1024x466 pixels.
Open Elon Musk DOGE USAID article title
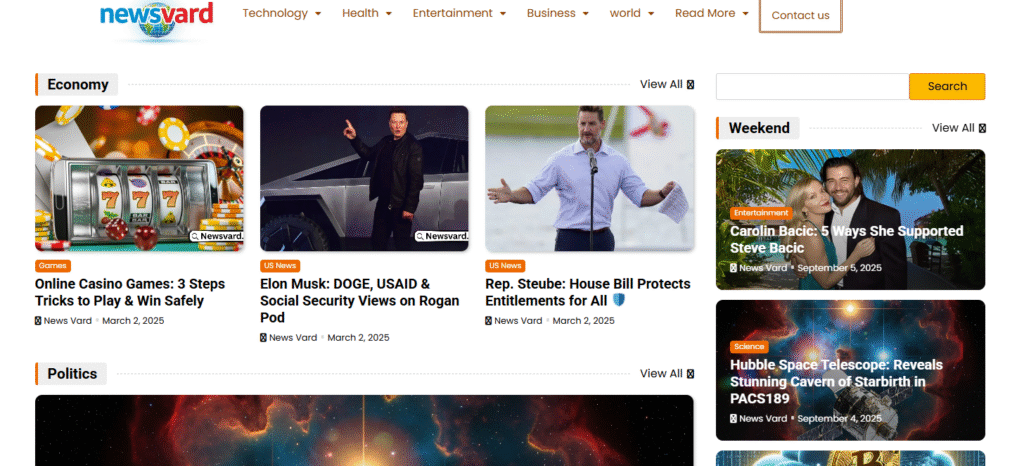[360, 301]
